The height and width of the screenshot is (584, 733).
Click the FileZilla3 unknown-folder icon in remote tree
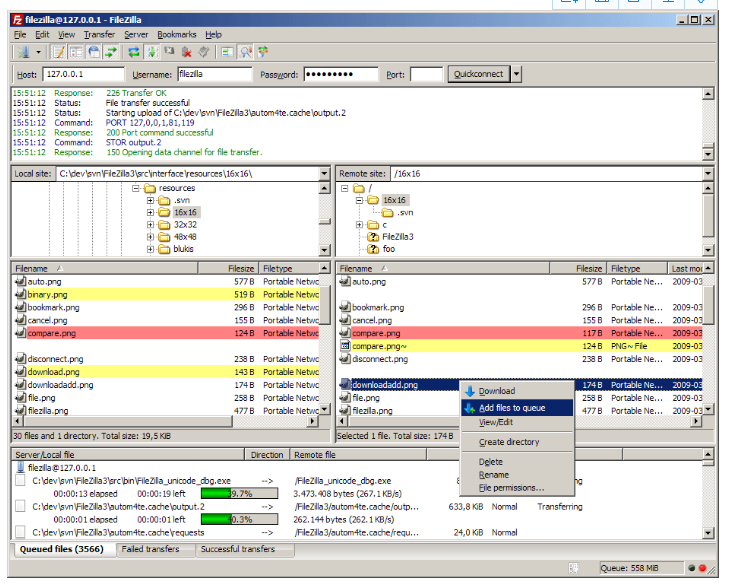click(x=373, y=237)
